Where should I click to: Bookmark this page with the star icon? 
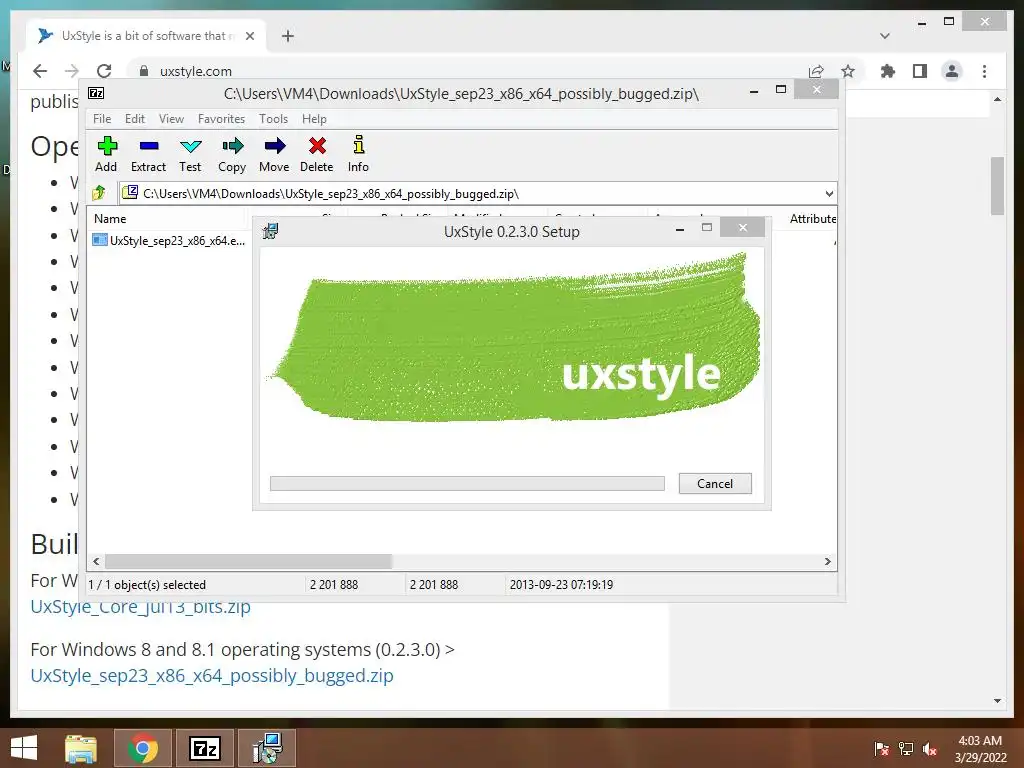pos(848,71)
